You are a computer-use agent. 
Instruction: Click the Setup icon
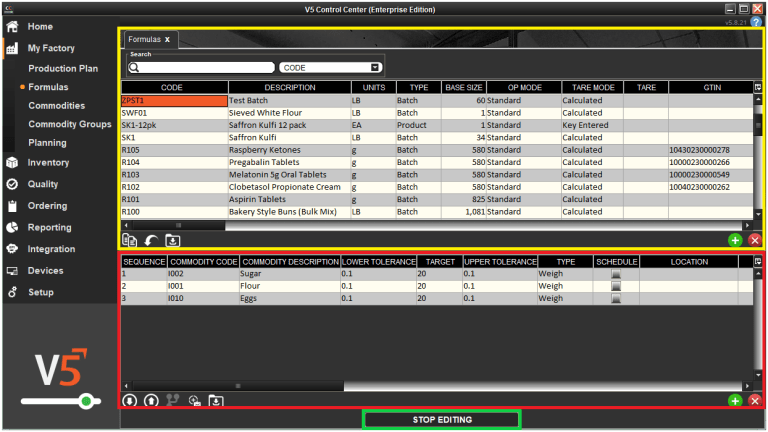coord(12,292)
